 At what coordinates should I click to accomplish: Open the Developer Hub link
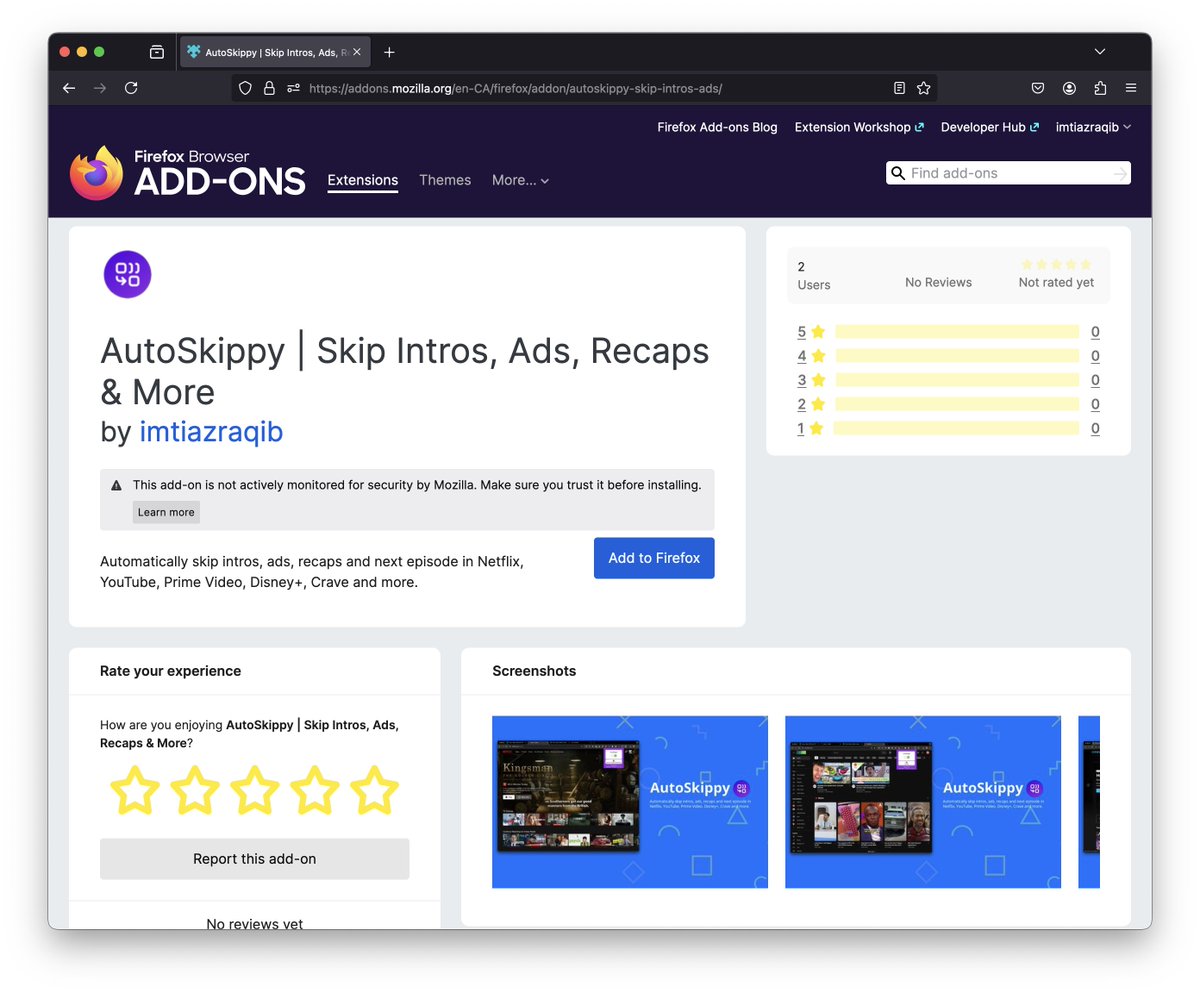click(990, 127)
